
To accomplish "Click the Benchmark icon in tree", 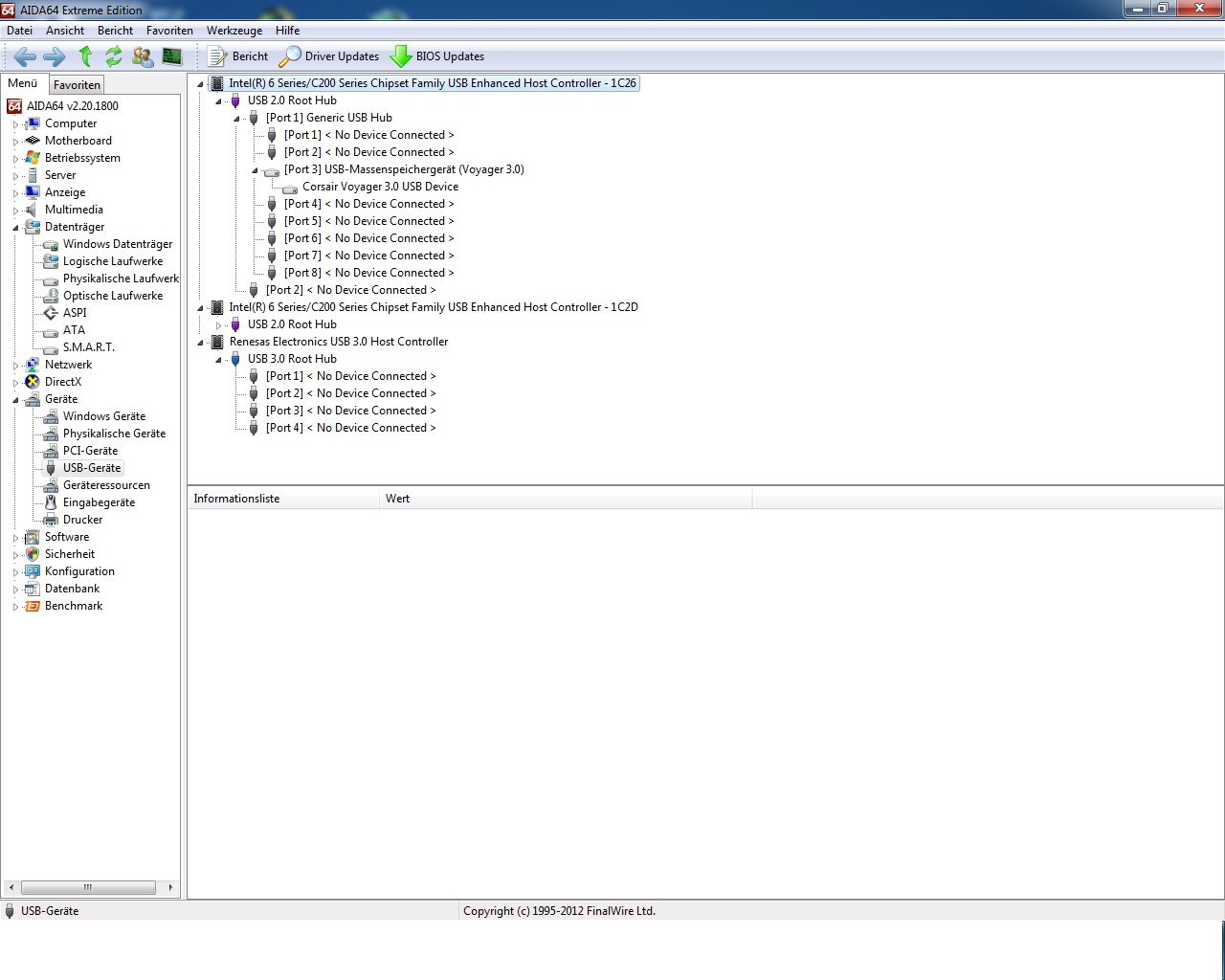I will (x=33, y=606).
